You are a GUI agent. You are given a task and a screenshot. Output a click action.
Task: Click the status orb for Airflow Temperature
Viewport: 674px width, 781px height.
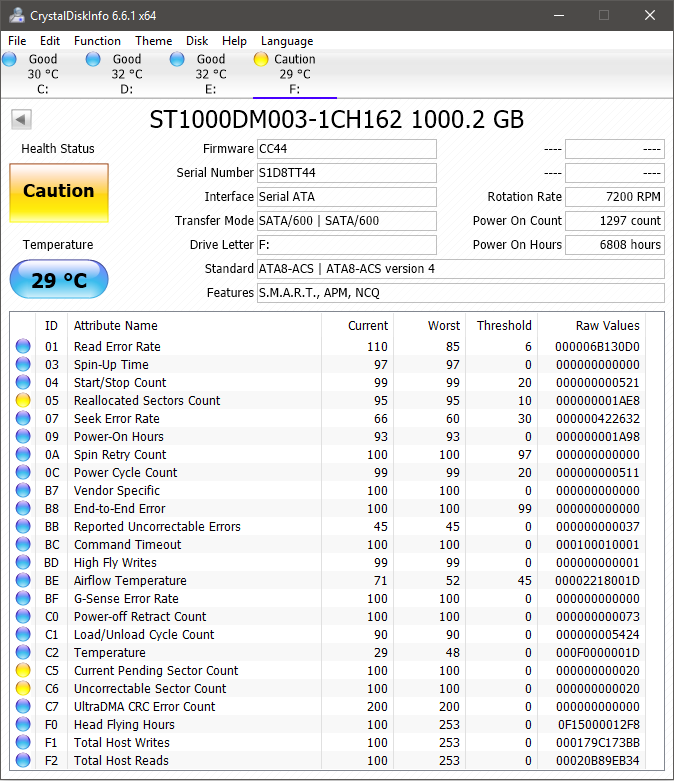23,580
